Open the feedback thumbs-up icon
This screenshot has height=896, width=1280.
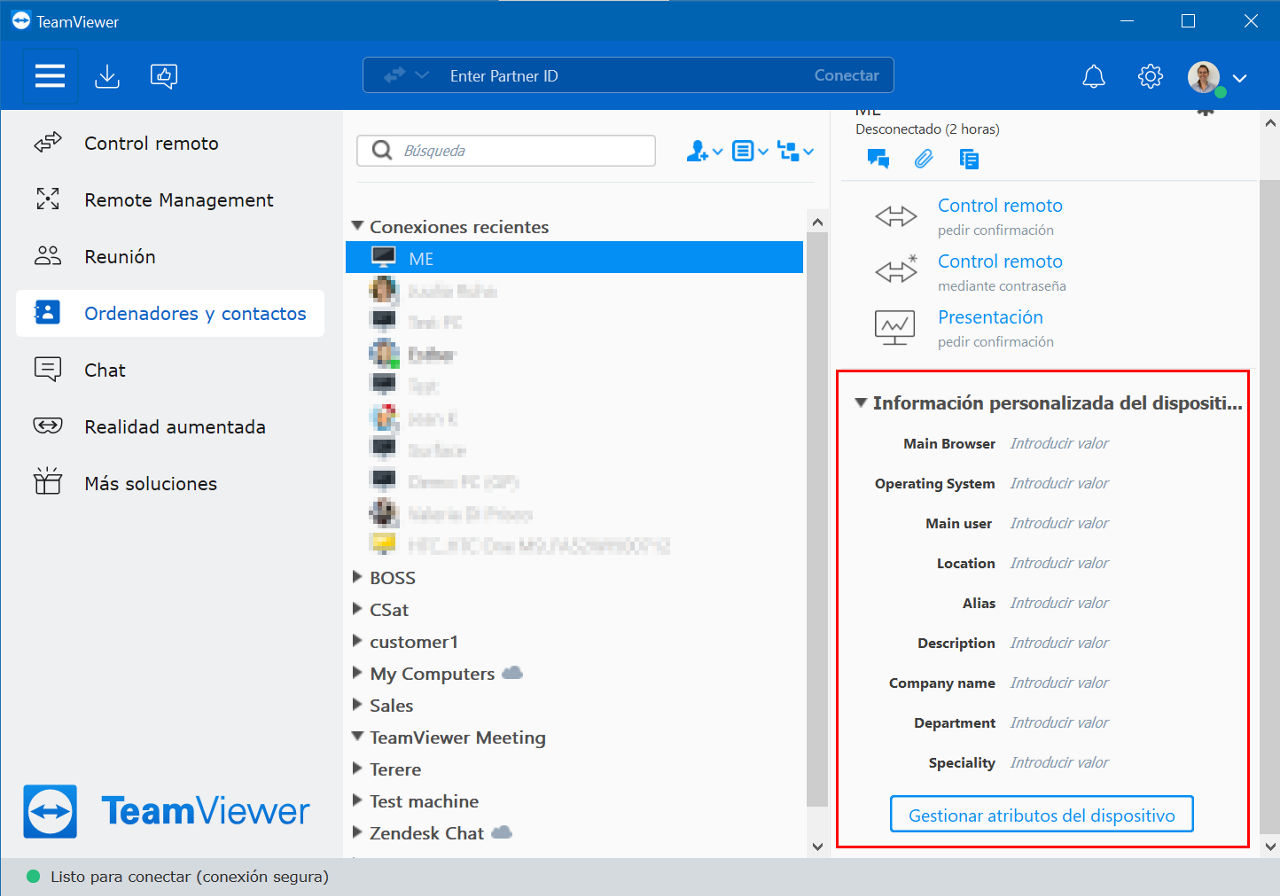coord(164,76)
